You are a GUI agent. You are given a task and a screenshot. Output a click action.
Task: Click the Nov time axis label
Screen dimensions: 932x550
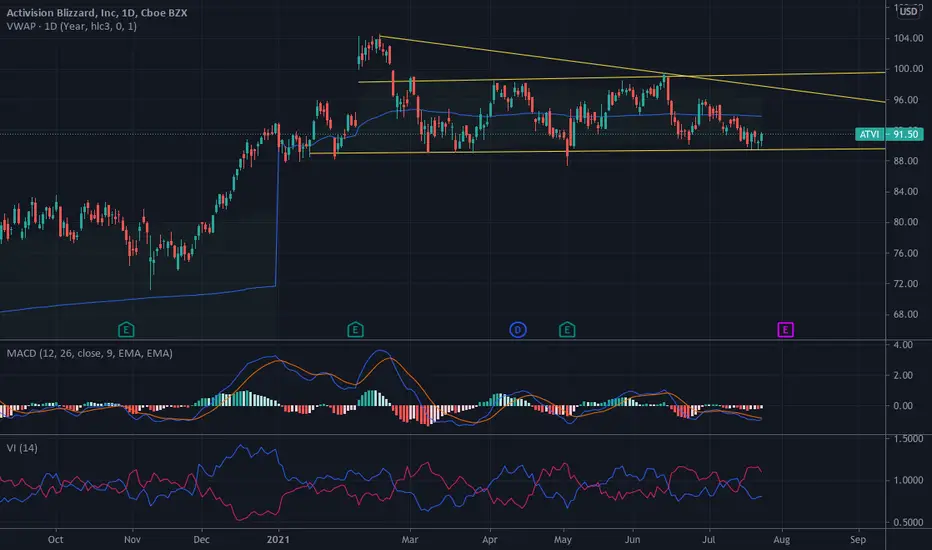point(132,540)
